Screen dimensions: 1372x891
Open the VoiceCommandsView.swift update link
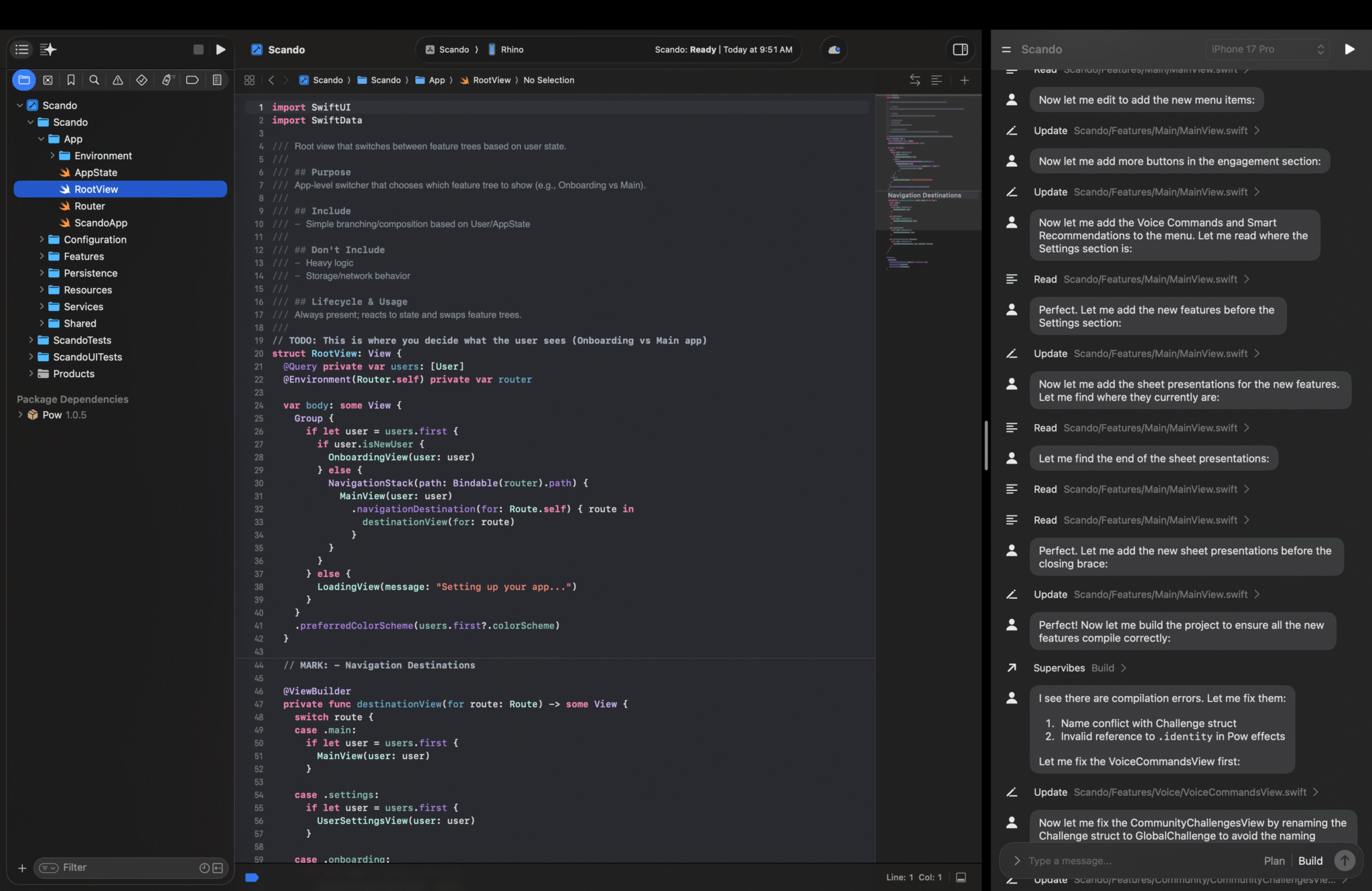coord(1189,793)
